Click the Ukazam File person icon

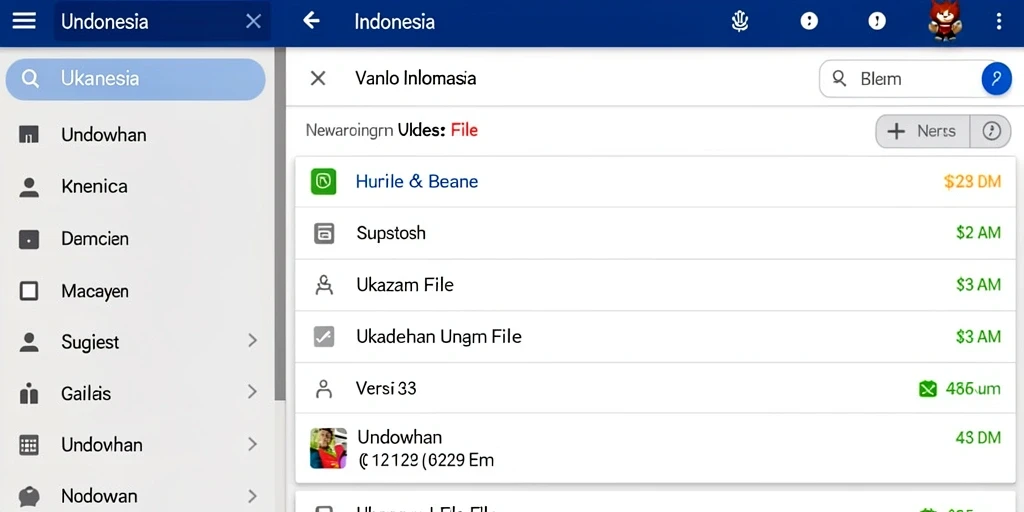[x=324, y=285]
